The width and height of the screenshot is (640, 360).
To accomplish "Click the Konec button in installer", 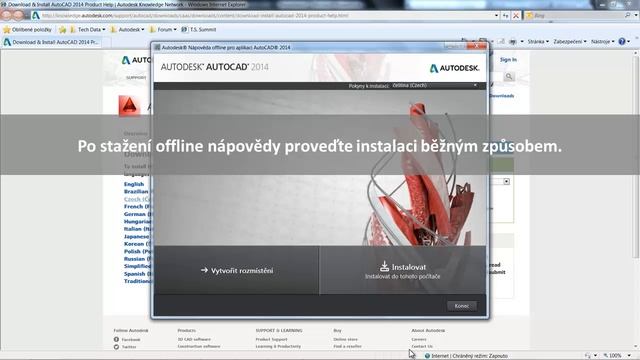I will point(462,306).
